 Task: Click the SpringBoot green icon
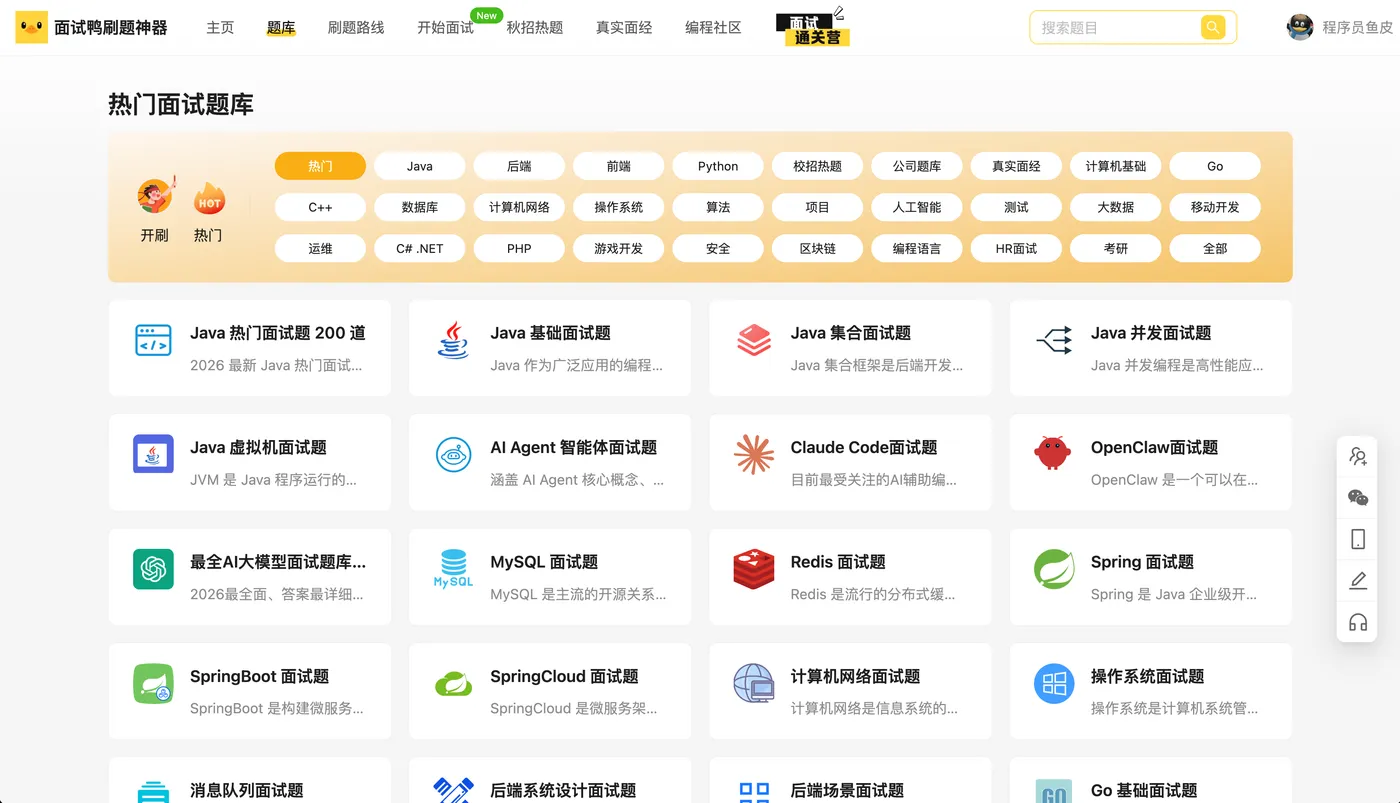[153, 684]
